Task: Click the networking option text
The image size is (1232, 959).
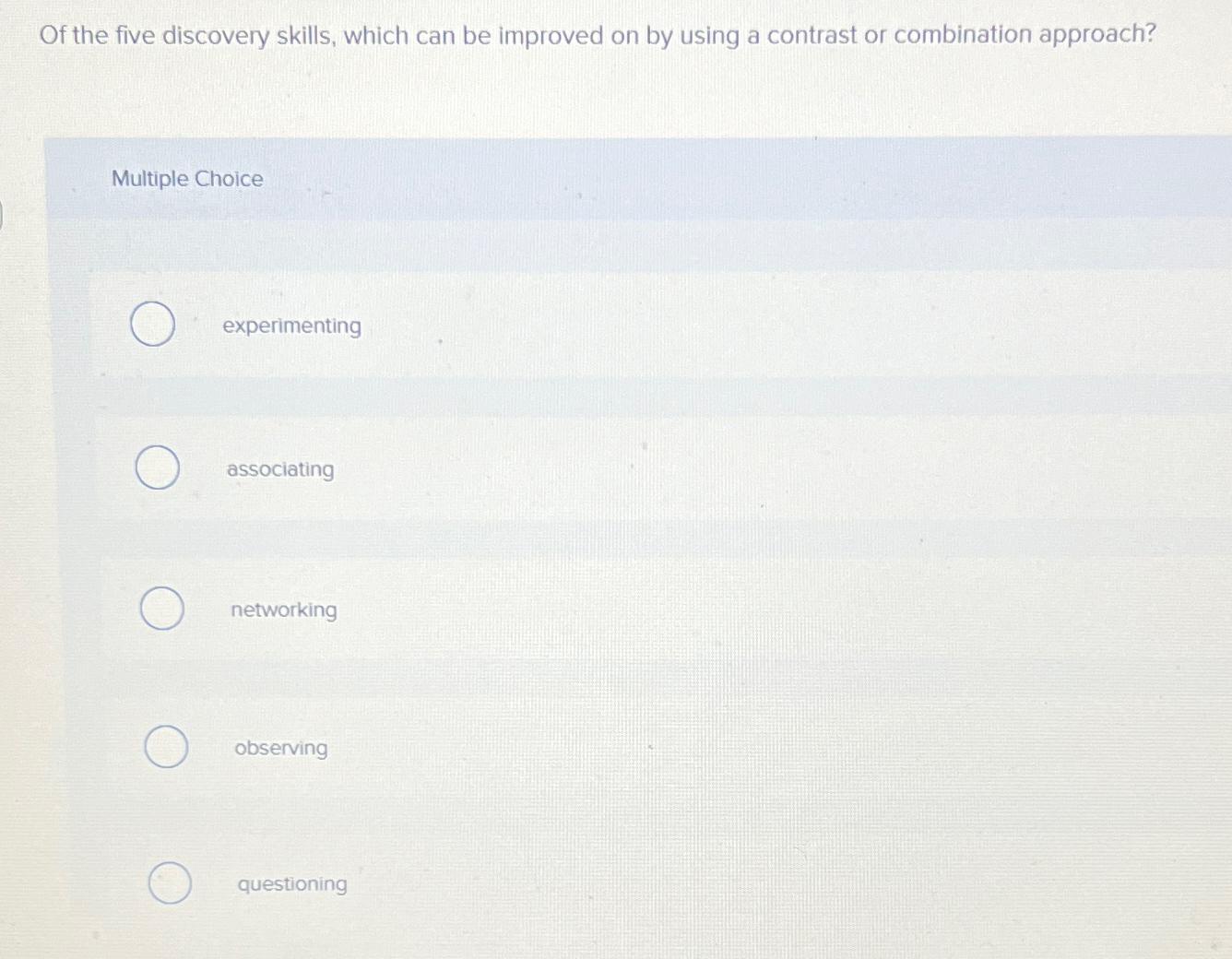Action: click(283, 610)
